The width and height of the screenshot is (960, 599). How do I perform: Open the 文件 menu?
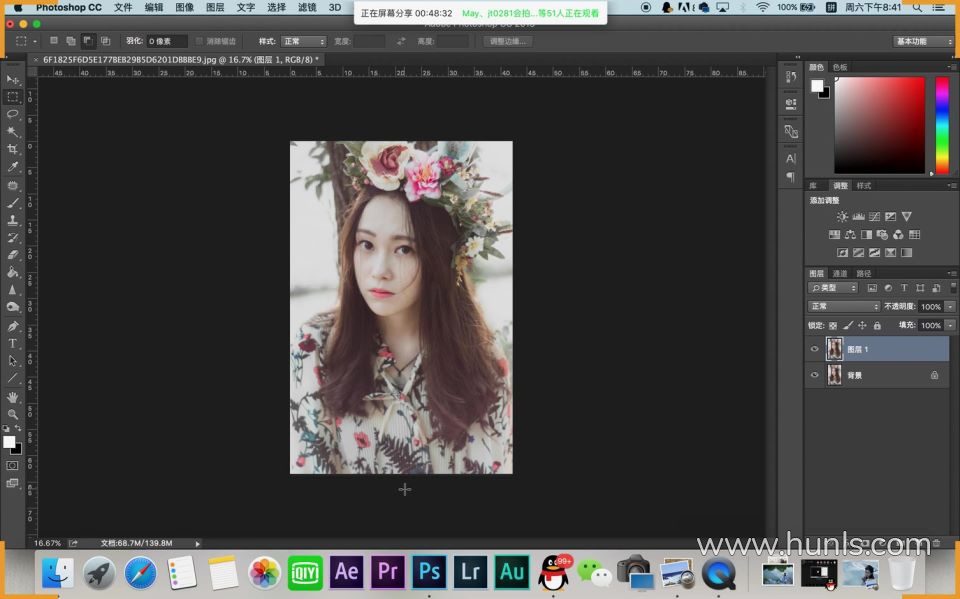pyautogui.click(x=123, y=7)
